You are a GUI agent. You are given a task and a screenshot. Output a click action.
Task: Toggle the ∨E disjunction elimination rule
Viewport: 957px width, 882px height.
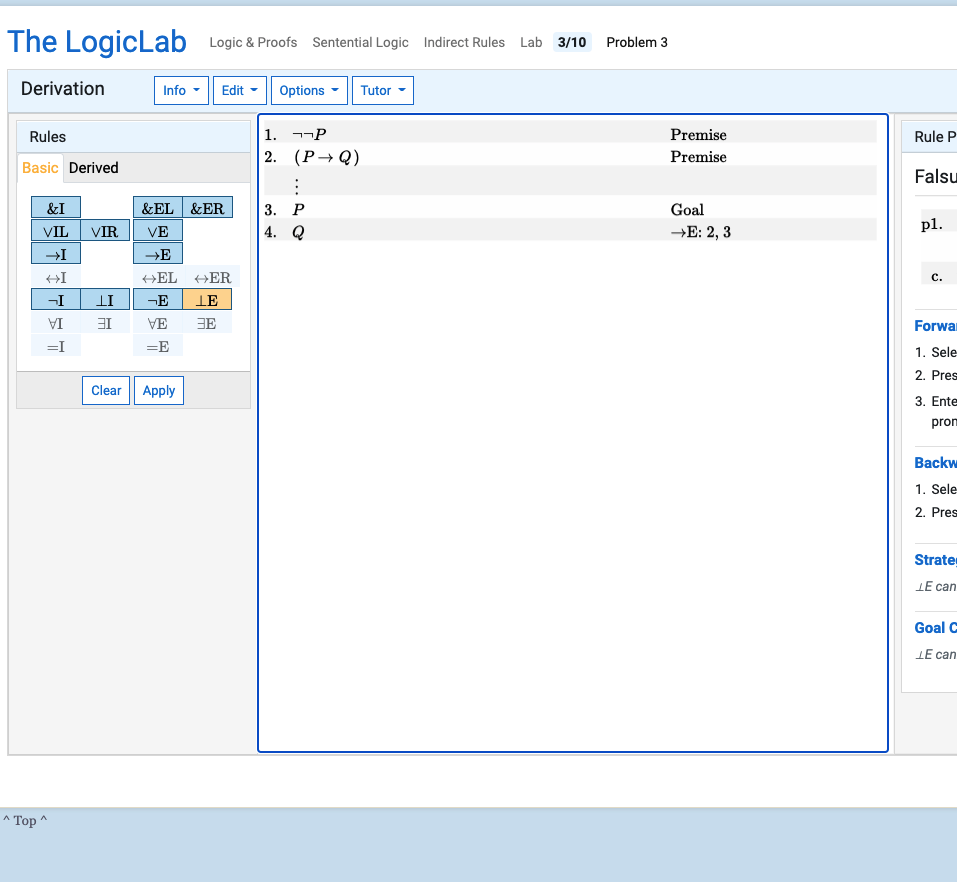[156, 231]
